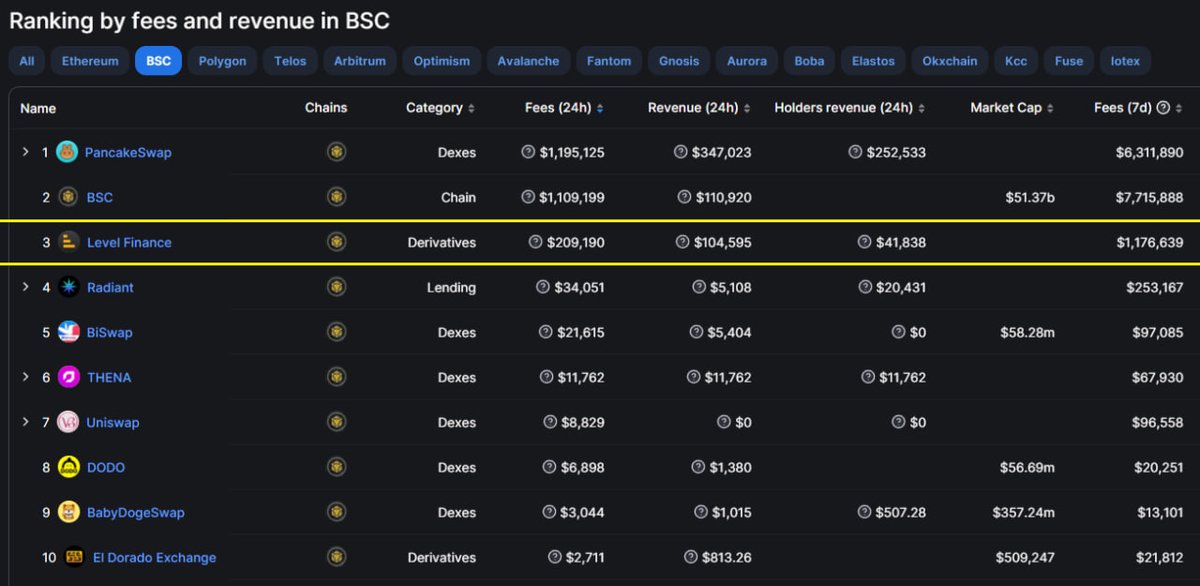Switch to the Fantom chain tab
1200x586 pixels.
609,61
